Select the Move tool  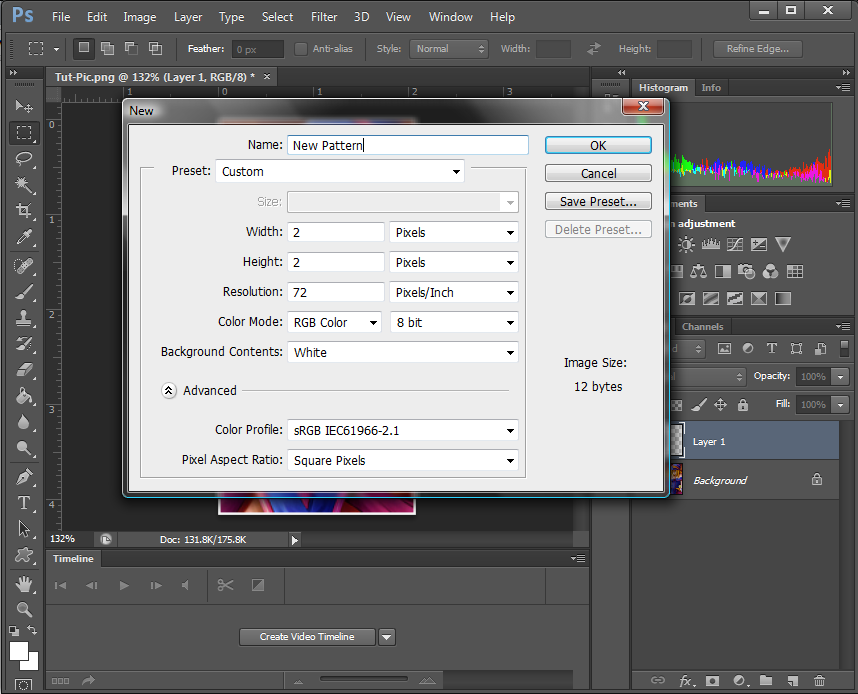[x=24, y=106]
